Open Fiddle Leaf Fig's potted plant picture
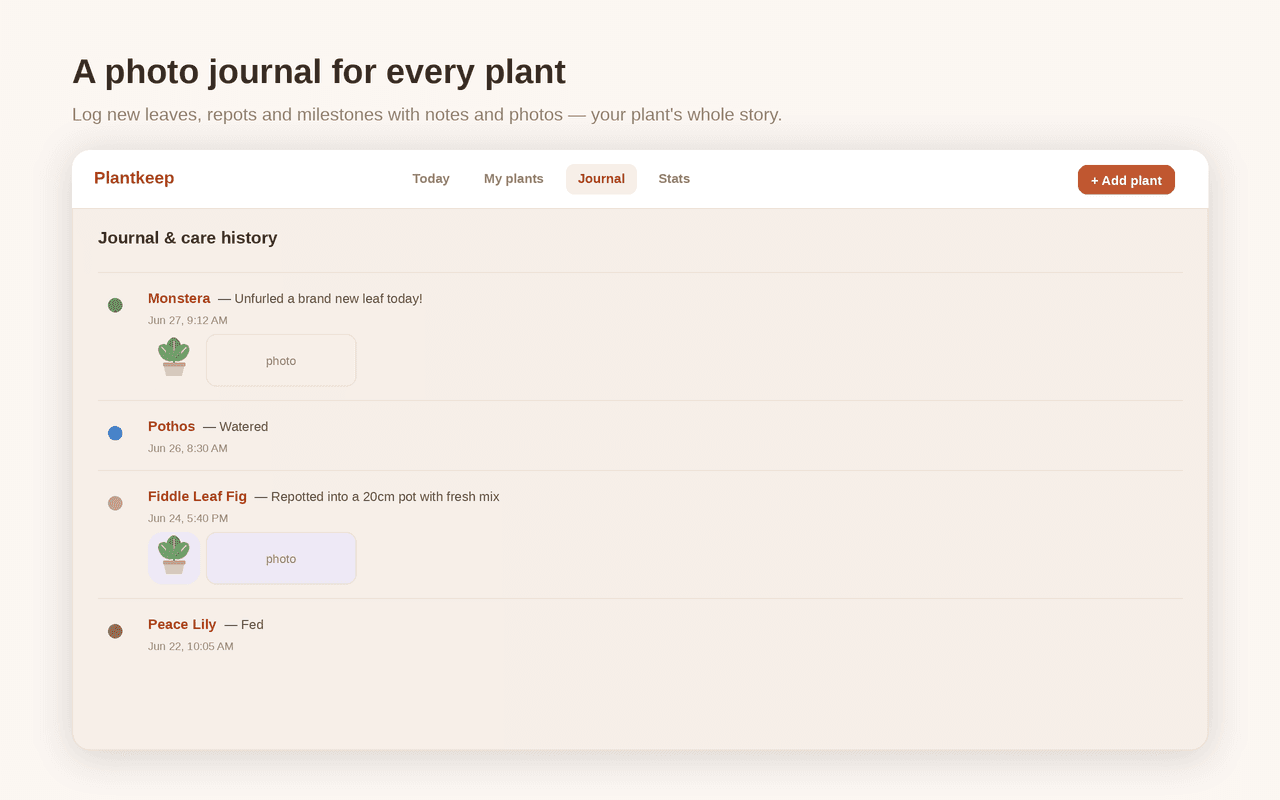1280x800 pixels. coord(174,558)
